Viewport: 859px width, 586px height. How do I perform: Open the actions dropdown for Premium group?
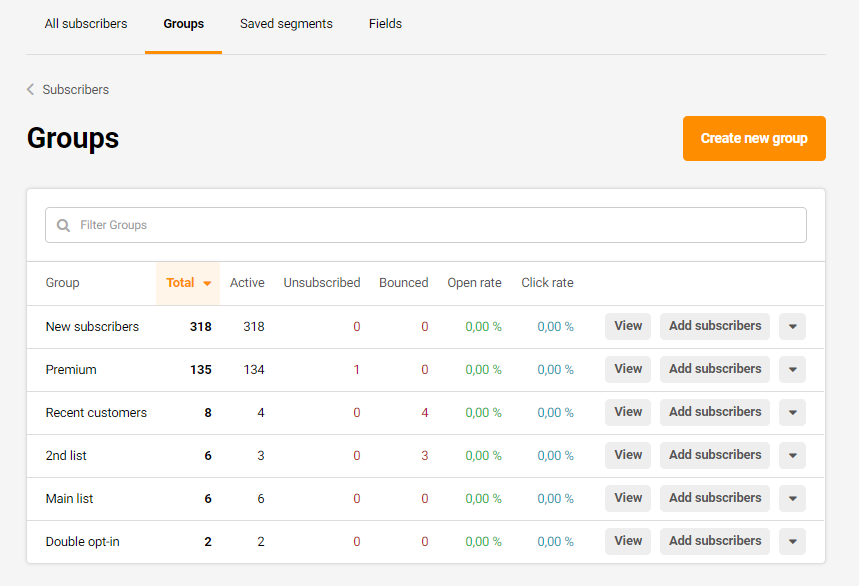[792, 369]
